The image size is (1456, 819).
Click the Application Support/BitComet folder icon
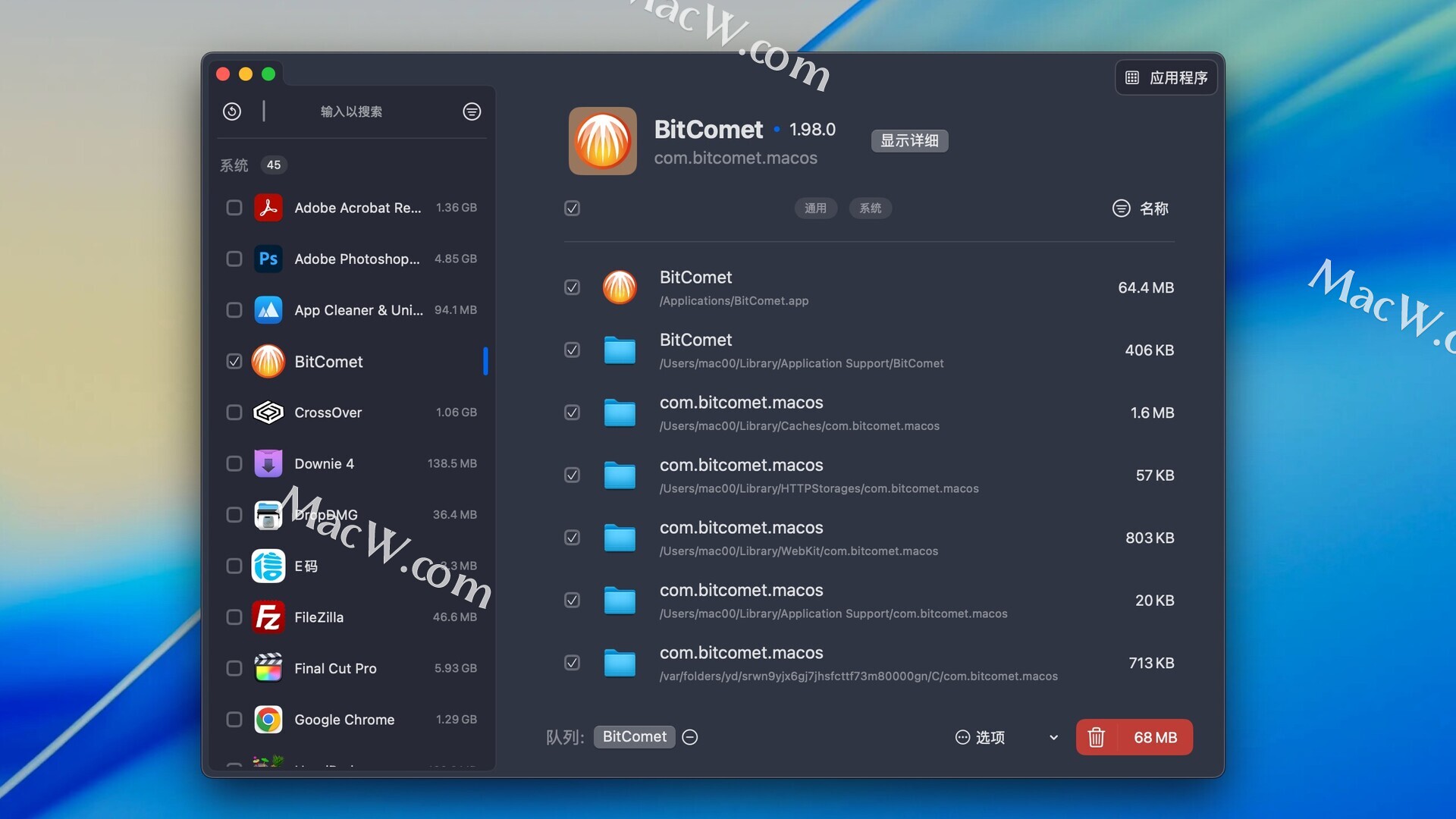click(620, 350)
